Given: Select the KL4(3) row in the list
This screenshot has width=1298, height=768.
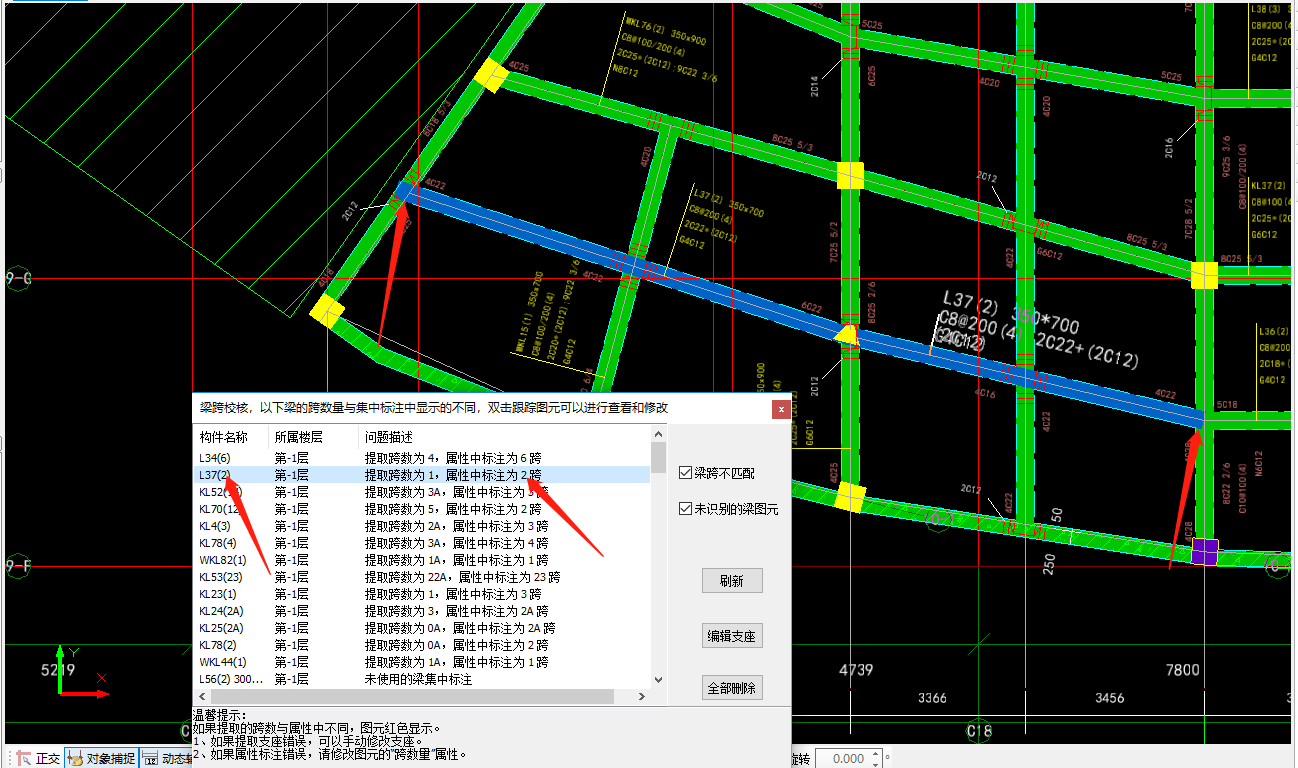Looking at the screenshot, I should pyautogui.click(x=421, y=526).
